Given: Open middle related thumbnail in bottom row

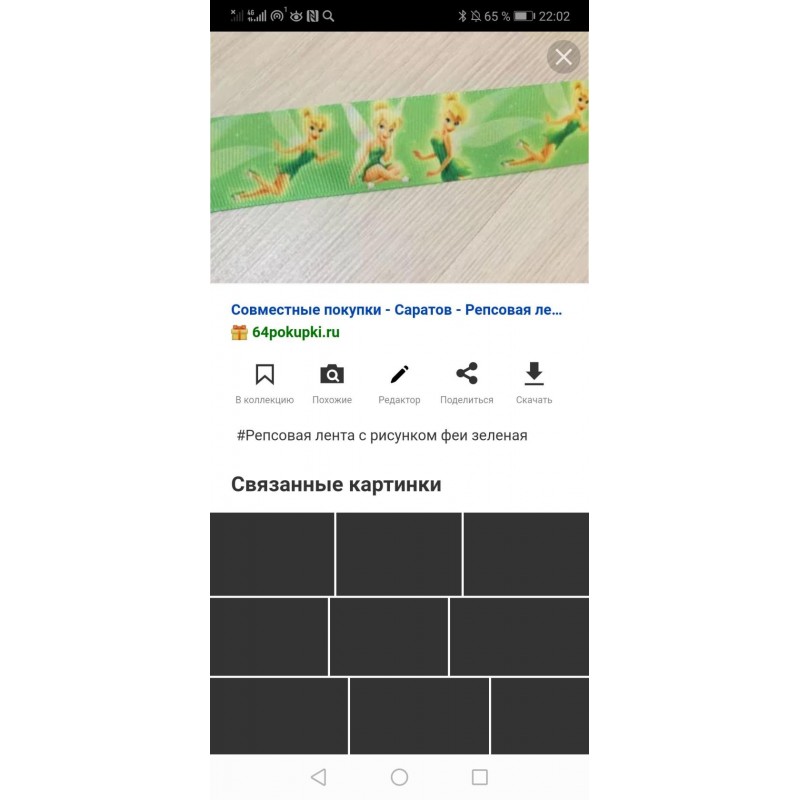Looking at the screenshot, I should pos(419,716).
